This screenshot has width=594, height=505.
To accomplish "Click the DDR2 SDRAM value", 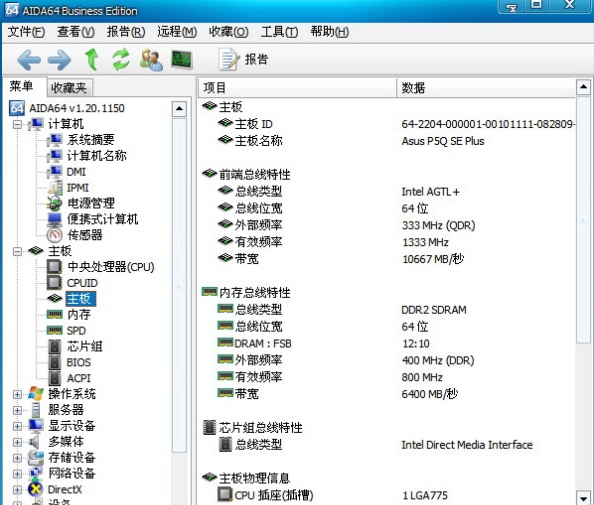I will pos(434,310).
